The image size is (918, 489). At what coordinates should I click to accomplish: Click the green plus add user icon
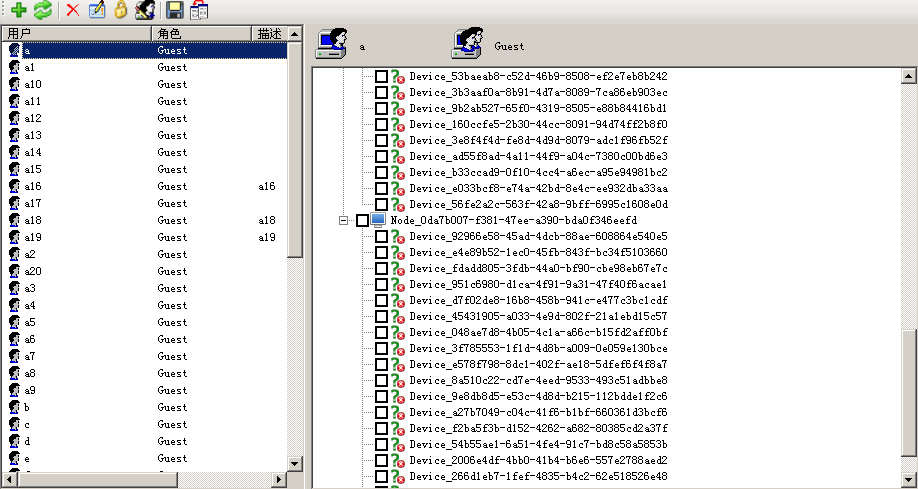[x=18, y=11]
